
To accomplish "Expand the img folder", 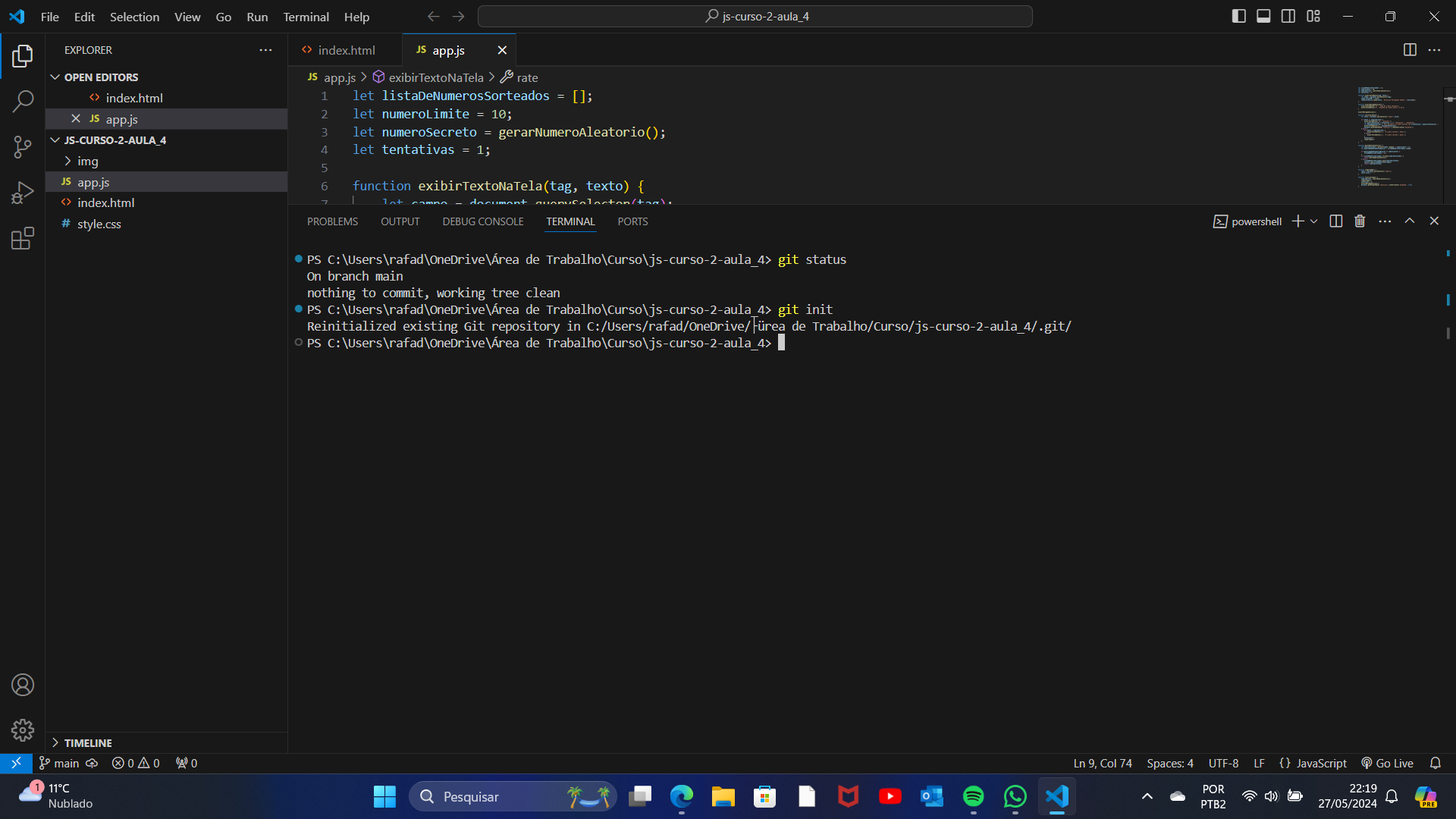I will (87, 161).
